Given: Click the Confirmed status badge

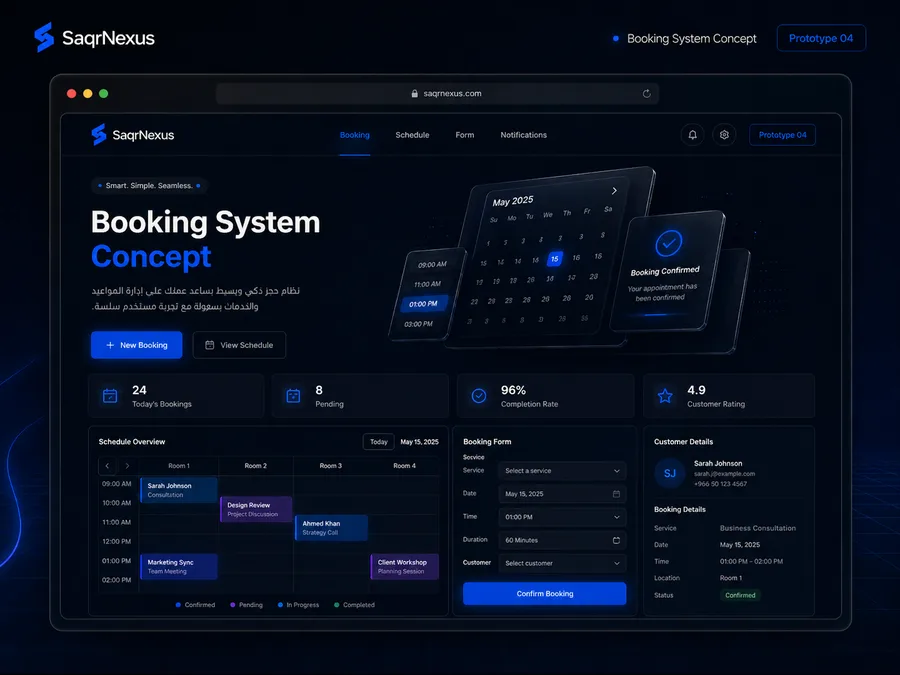Looking at the screenshot, I should point(740,595).
